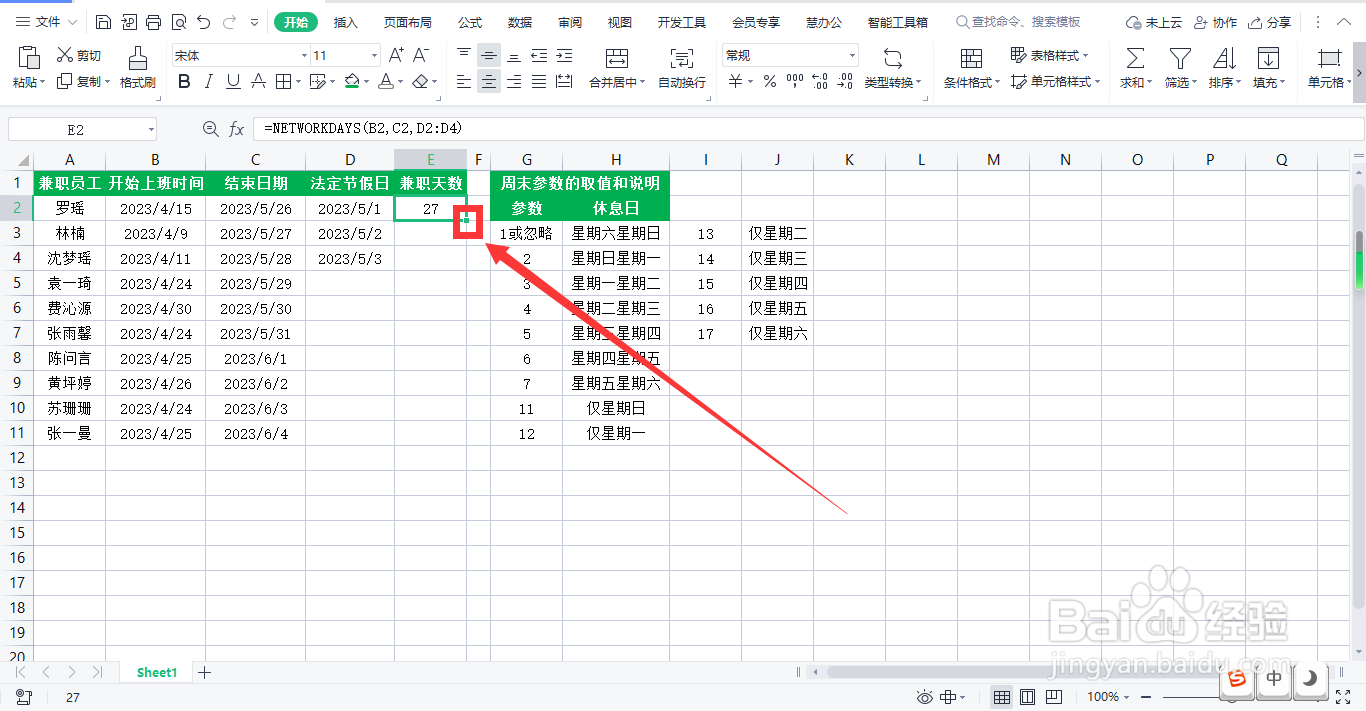Undo the last action
The image size is (1366, 711).
click(203, 22)
